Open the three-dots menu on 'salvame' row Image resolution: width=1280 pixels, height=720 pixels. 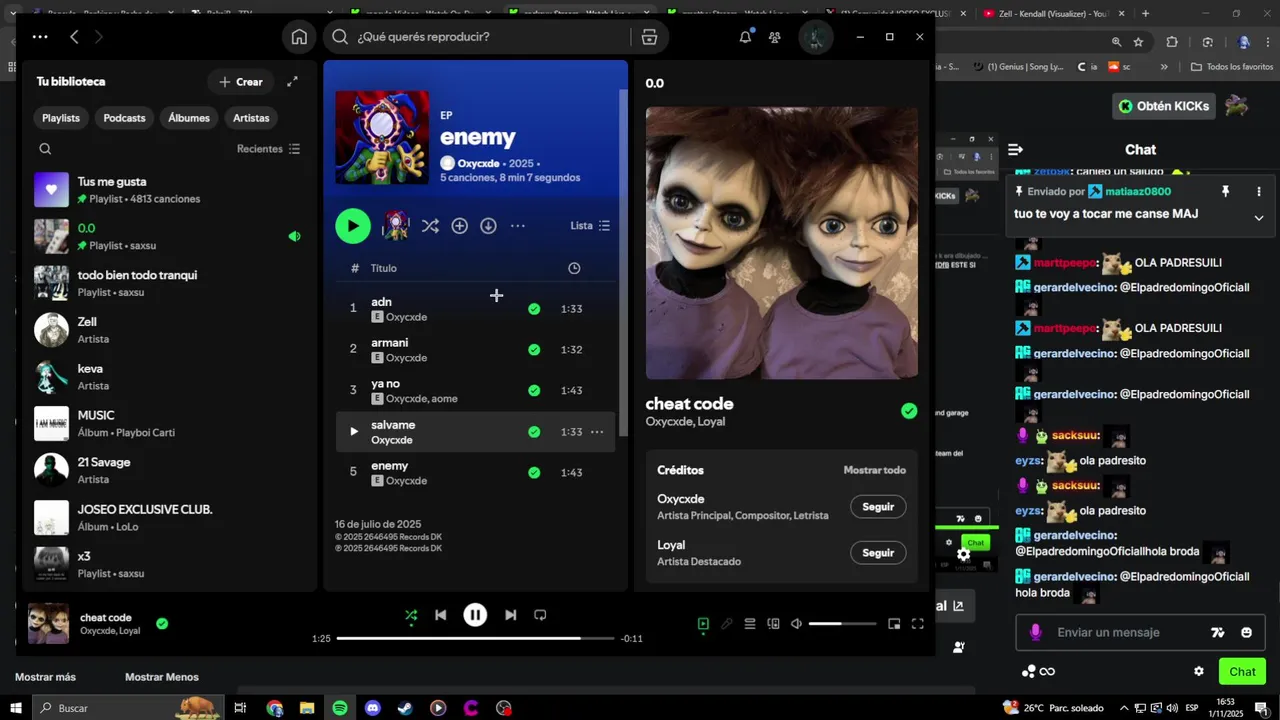[597, 432]
